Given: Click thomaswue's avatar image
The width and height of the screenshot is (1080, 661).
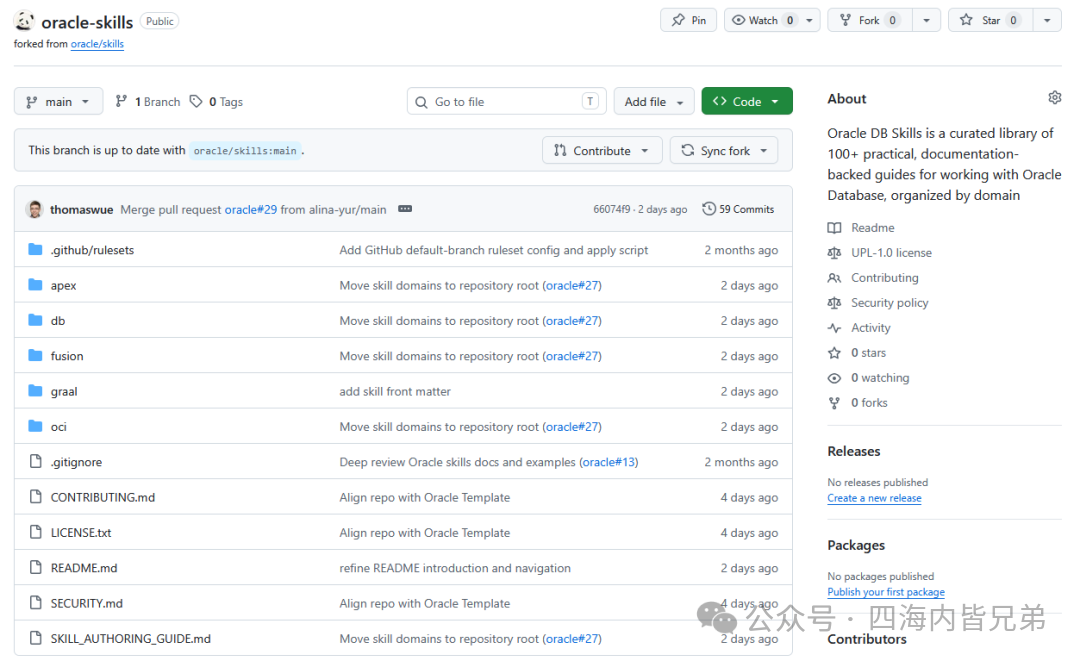Looking at the screenshot, I should tap(34, 209).
